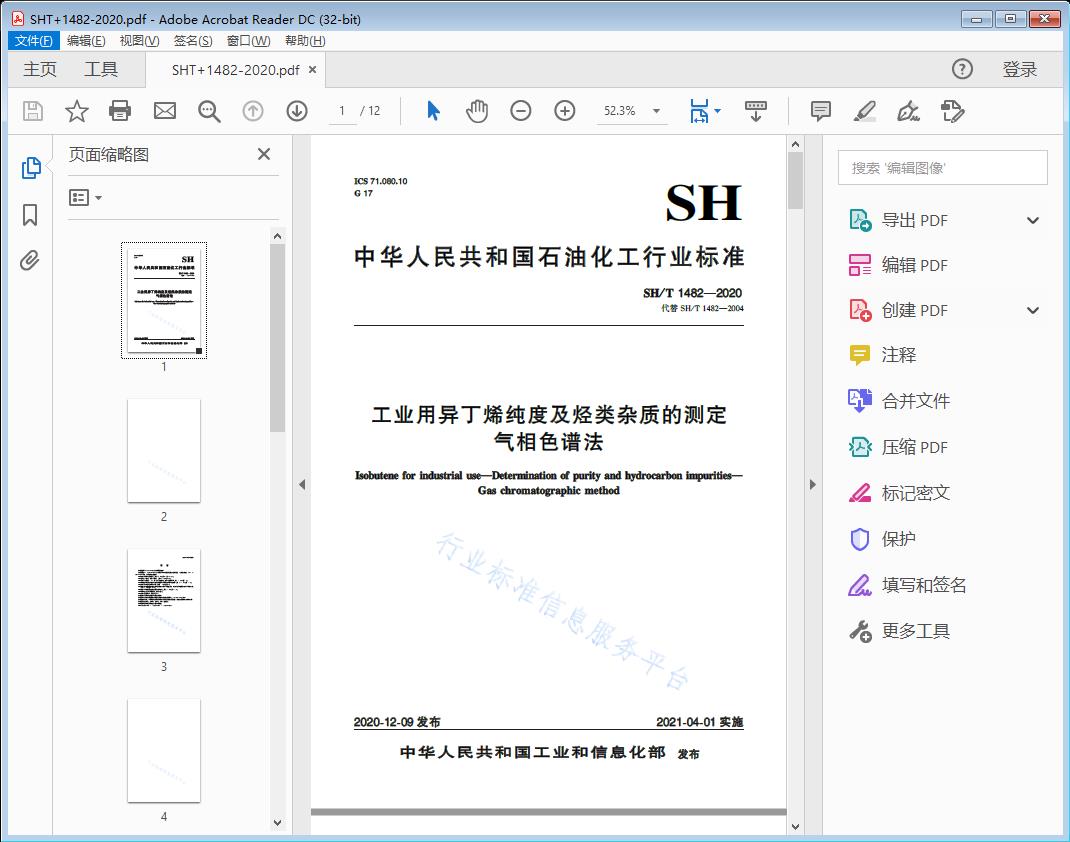Email the PDF using the envelope icon
The height and width of the screenshot is (842, 1070).
point(164,111)
